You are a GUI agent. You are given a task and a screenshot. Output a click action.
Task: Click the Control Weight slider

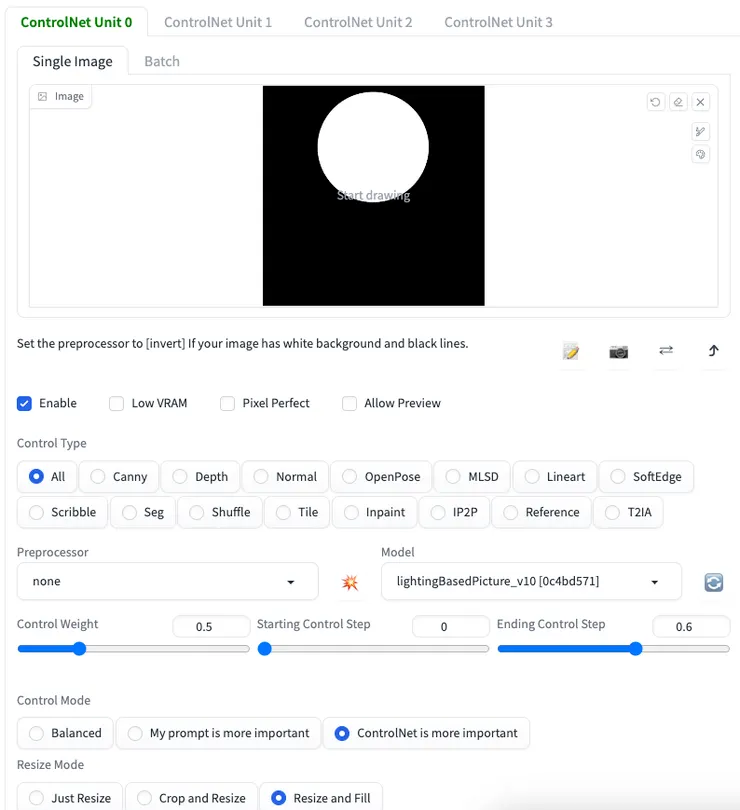pyautogui.click(x=133, y=649)
